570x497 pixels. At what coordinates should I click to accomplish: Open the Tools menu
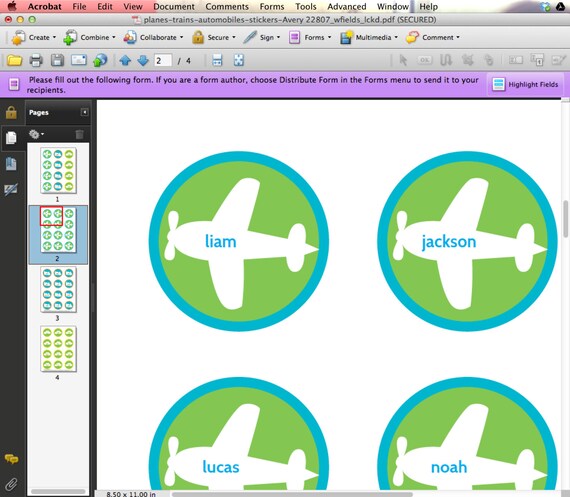(x=305, y=7)
